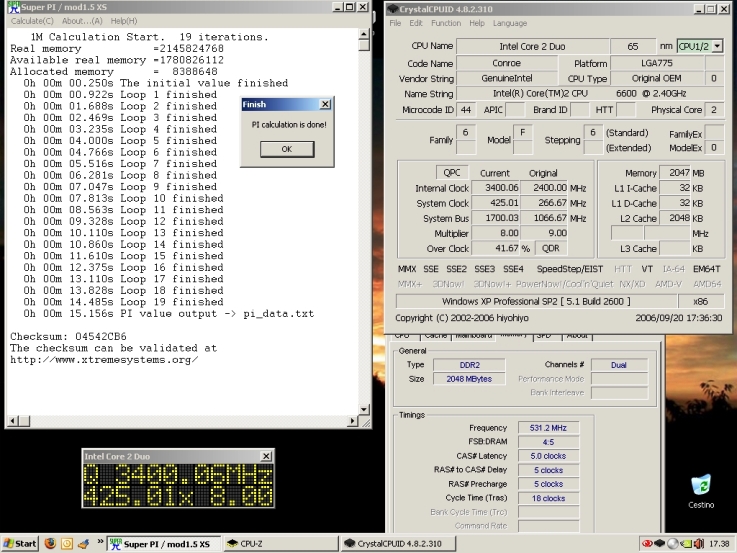This screenshot has width=737, height=553.
Task: Click the QPC button in CrystalCPUID
Action: click(452, 172)
